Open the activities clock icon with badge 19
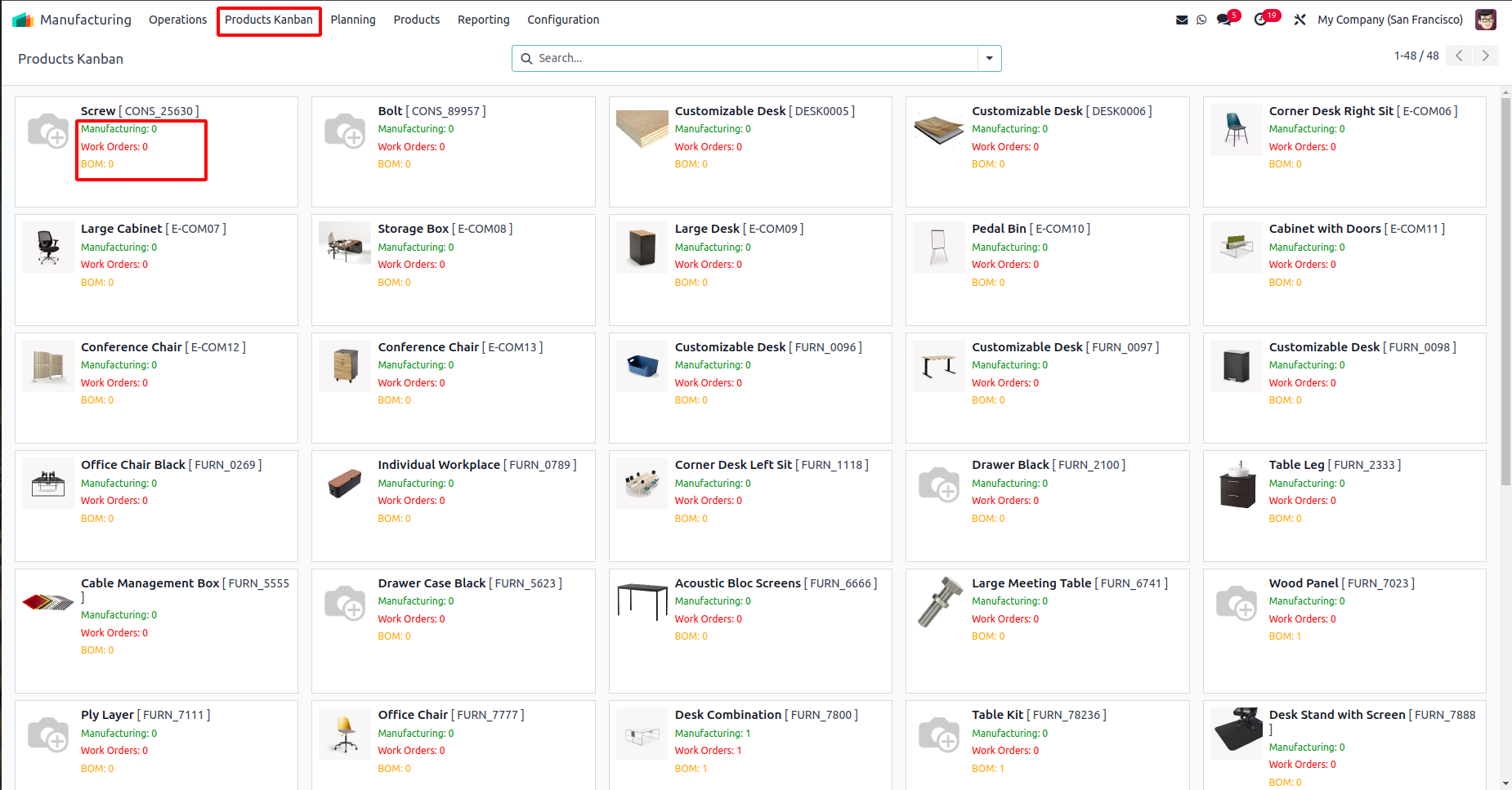The width and height of the screenshot is (1512, 790). click(1261, 20)
